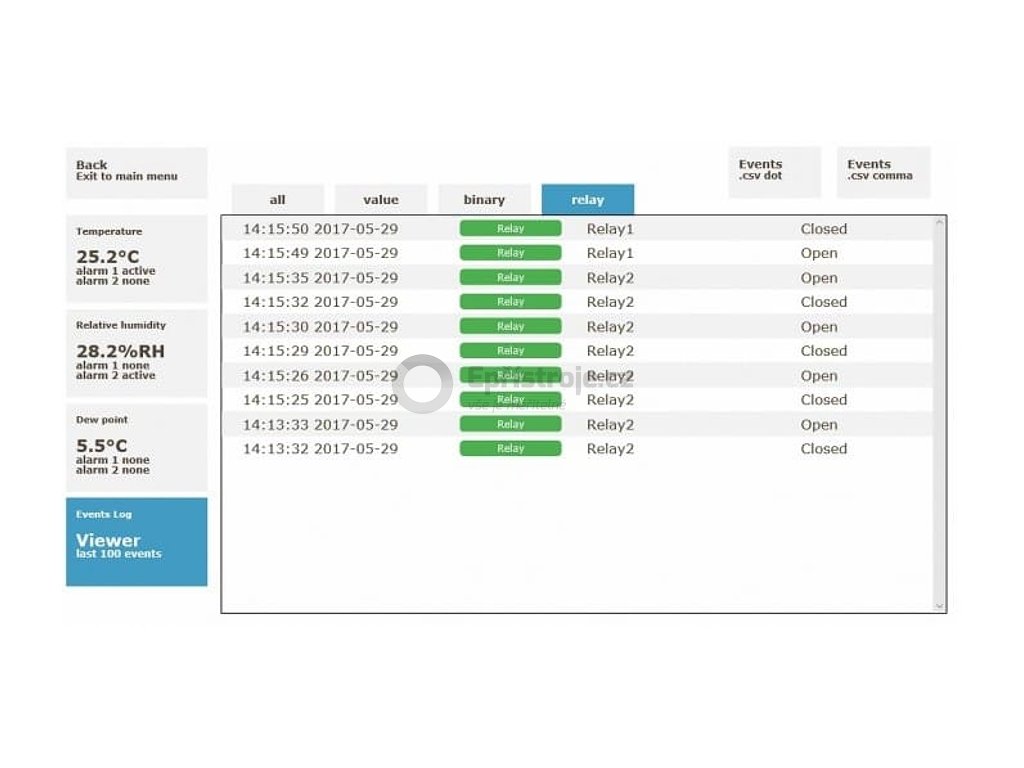Select the relay tab

[x=588, y=199]
